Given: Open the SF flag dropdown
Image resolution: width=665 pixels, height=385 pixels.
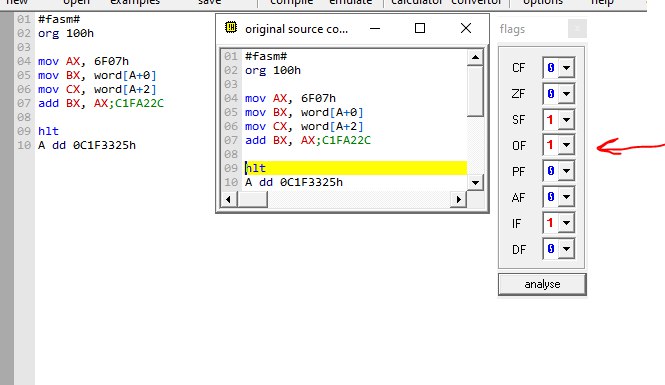Looking at the screenshot, I should 567,120.
